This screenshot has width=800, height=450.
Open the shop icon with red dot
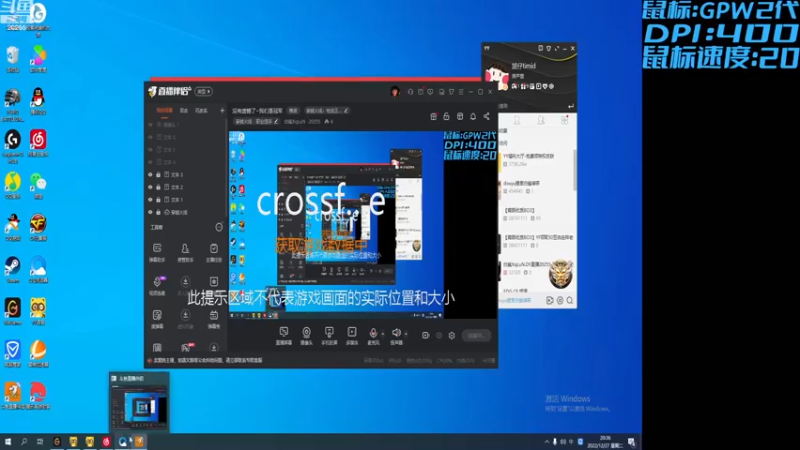(433, 116)
